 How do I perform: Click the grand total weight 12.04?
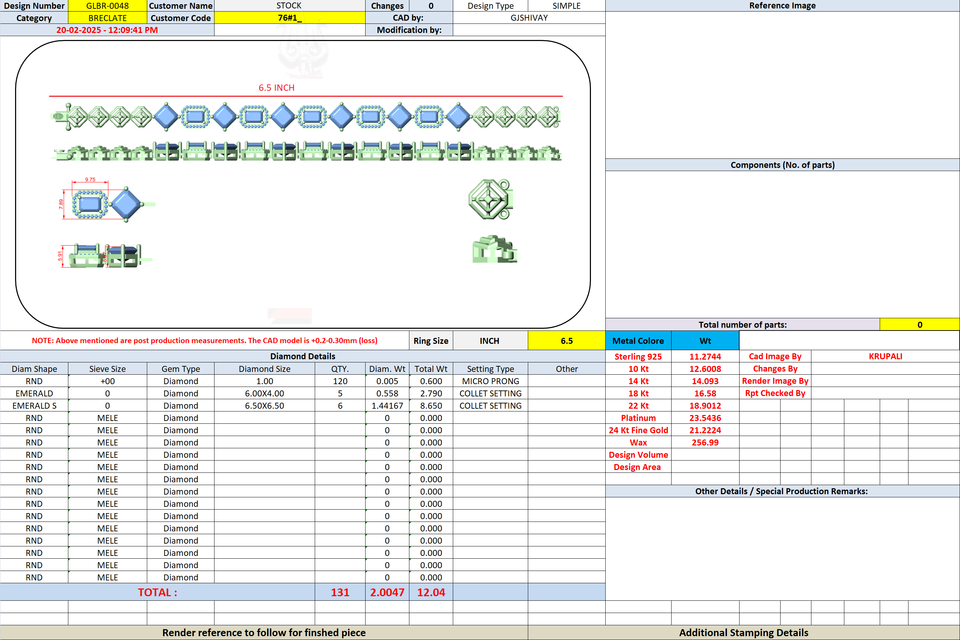[431, 592]
